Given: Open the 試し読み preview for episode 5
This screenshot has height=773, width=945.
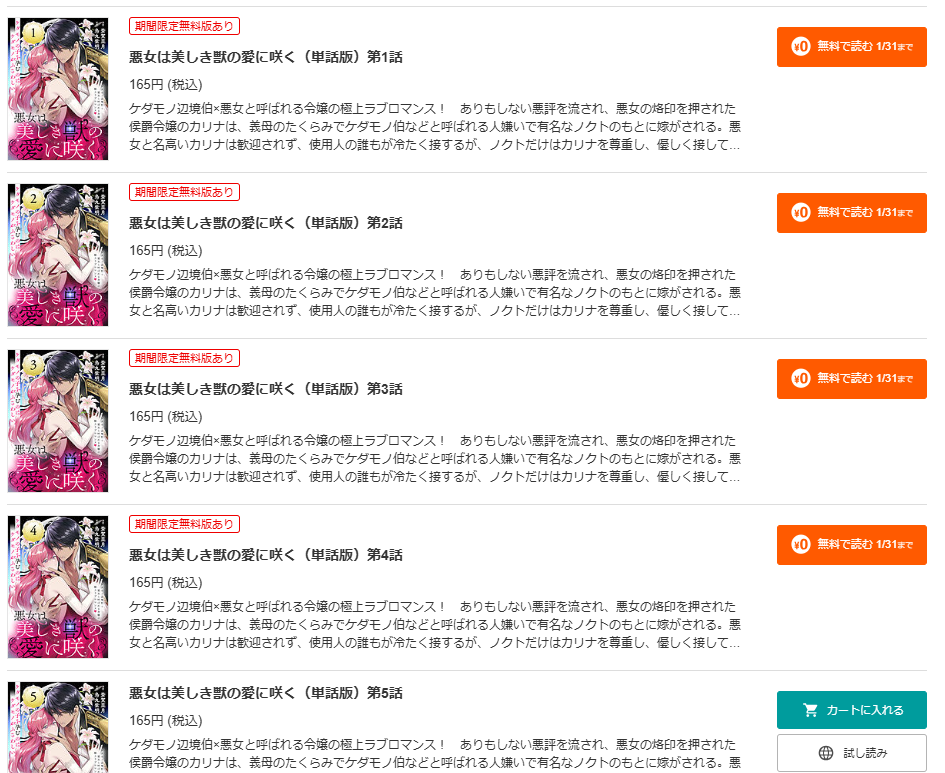Looking at the screenshot, I should [852, 753].
